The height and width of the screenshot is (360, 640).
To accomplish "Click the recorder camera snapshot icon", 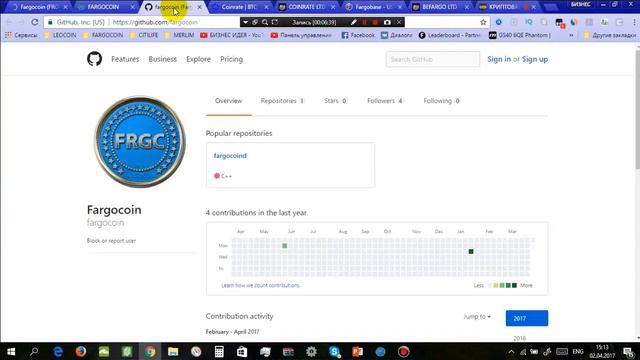I will coord(387,22).
